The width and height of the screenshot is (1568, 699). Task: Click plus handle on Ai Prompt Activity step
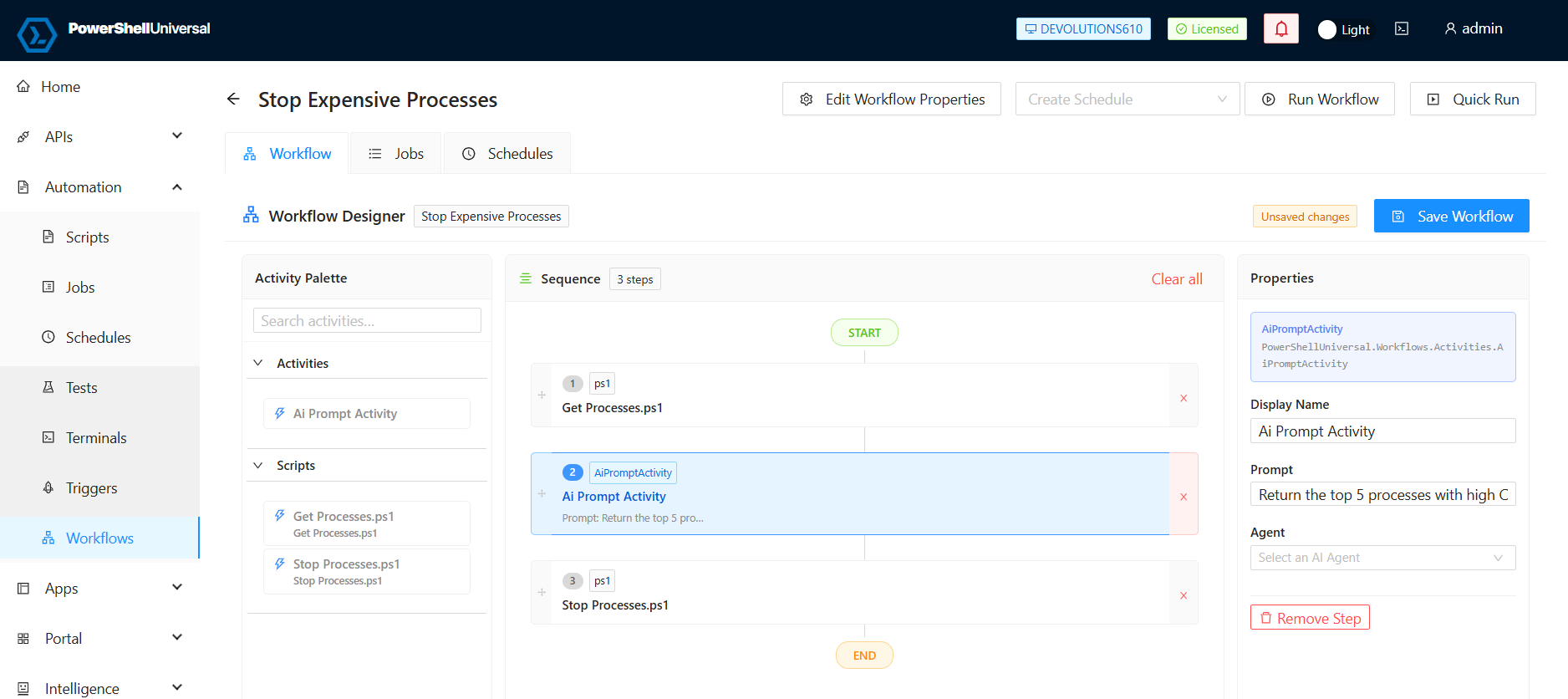542,493
